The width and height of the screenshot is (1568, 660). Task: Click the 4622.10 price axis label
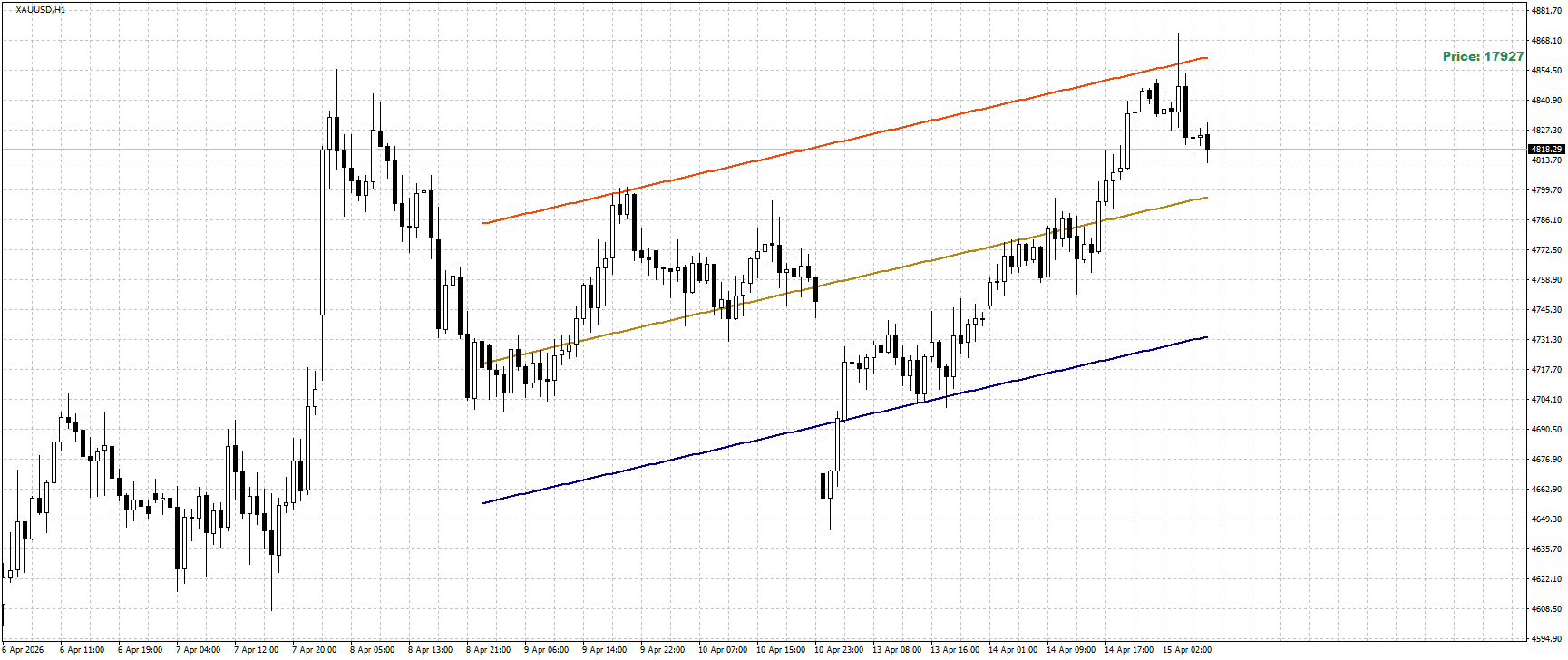click(1546, 579)
